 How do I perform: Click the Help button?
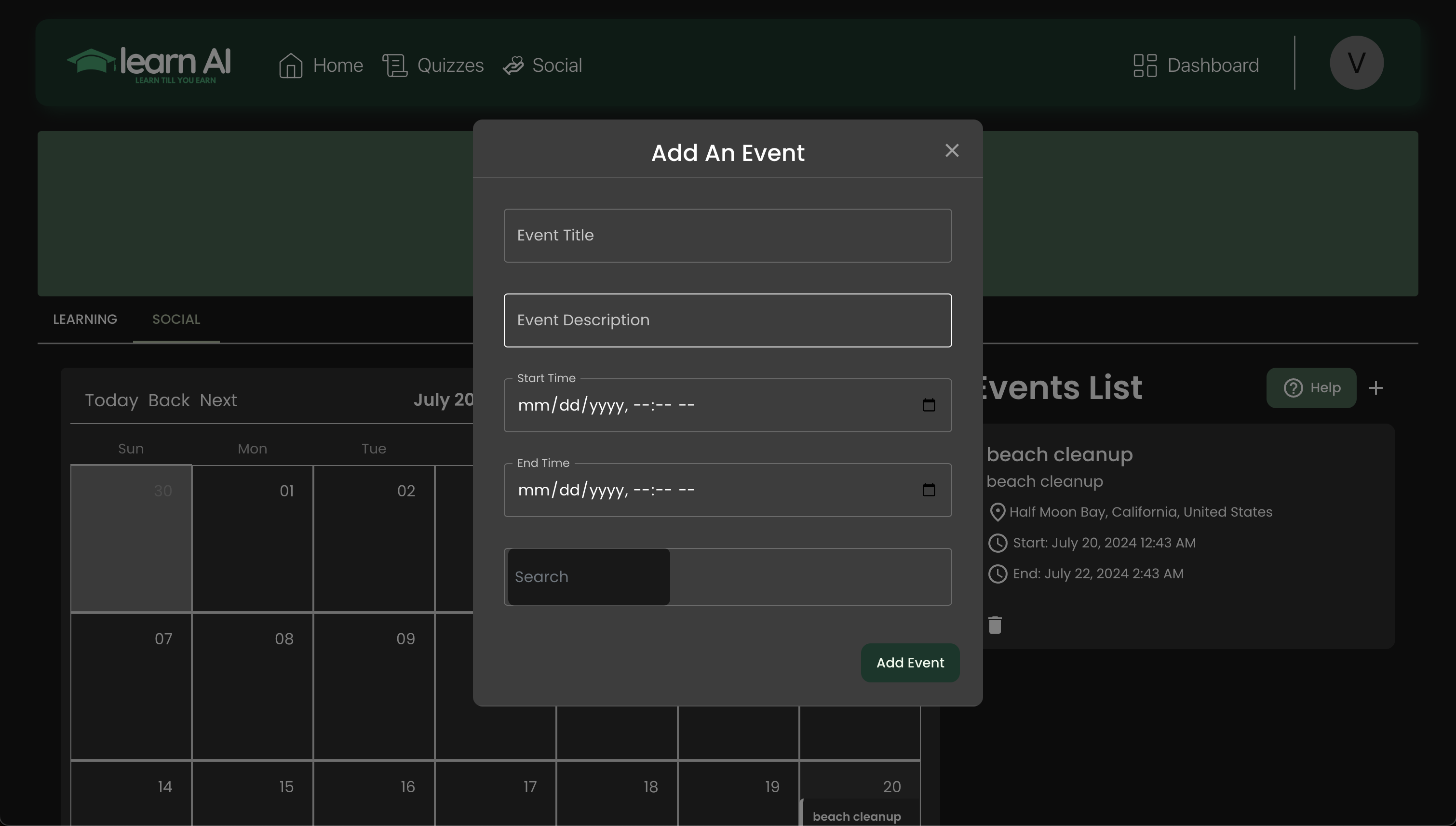tap(1311, 388)
